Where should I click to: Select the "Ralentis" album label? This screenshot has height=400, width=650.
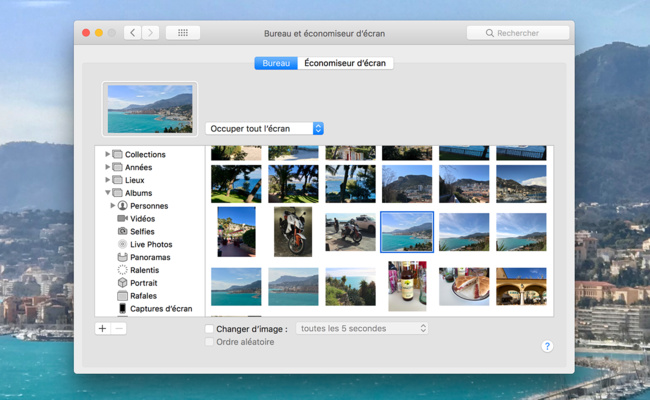144,270
